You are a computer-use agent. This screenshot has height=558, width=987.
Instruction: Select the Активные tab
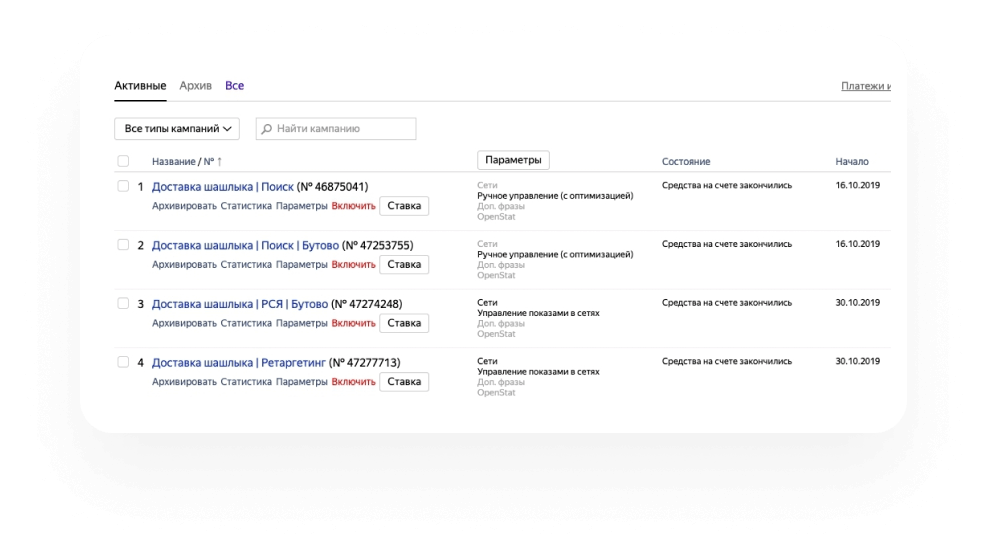140,86
